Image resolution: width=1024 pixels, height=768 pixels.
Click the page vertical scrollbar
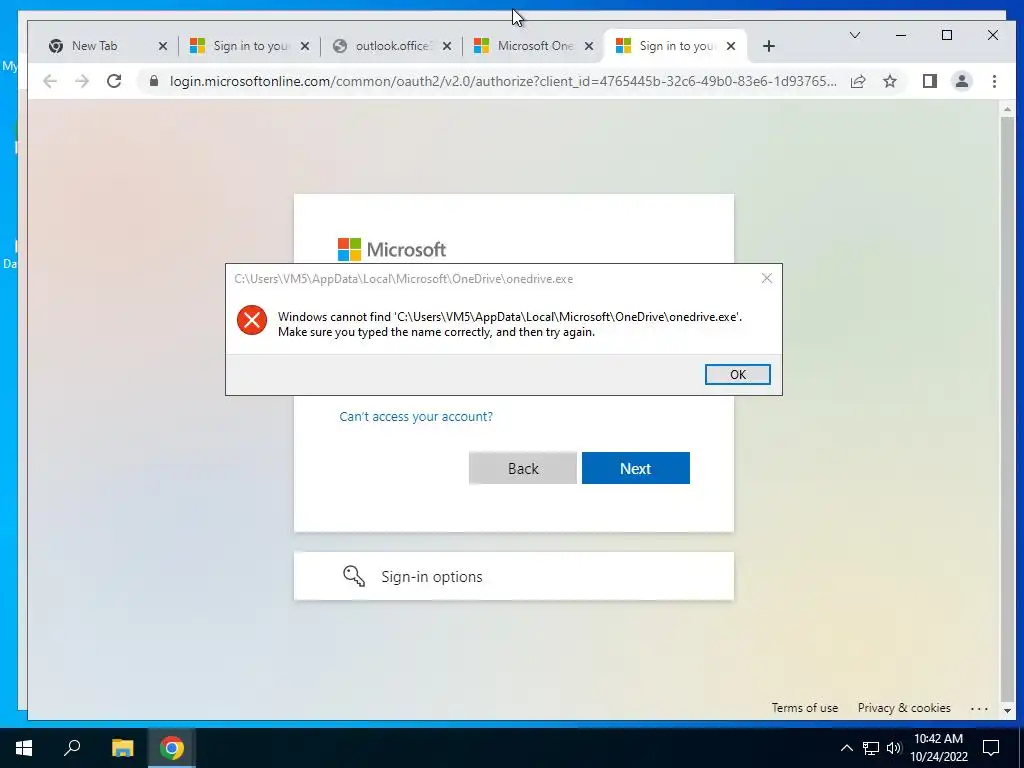click(x=1007, y=408)
